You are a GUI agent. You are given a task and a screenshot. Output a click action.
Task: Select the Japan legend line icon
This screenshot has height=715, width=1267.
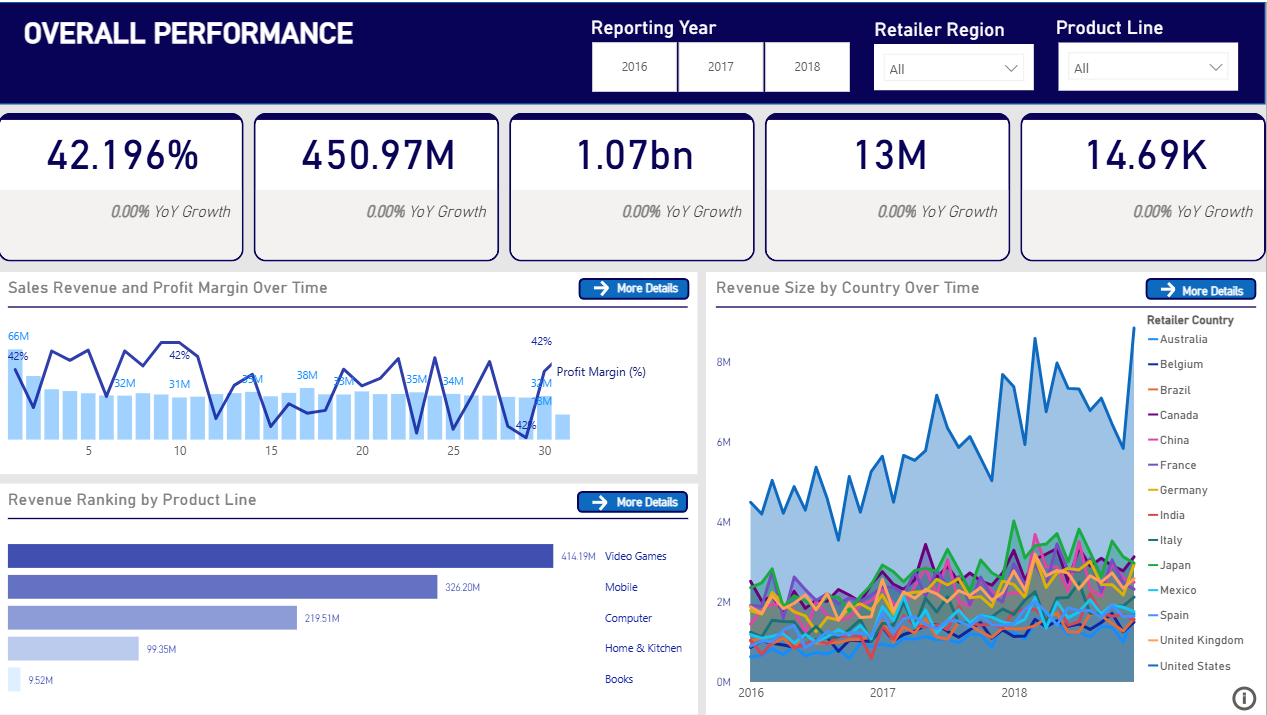coord(1153,565)
